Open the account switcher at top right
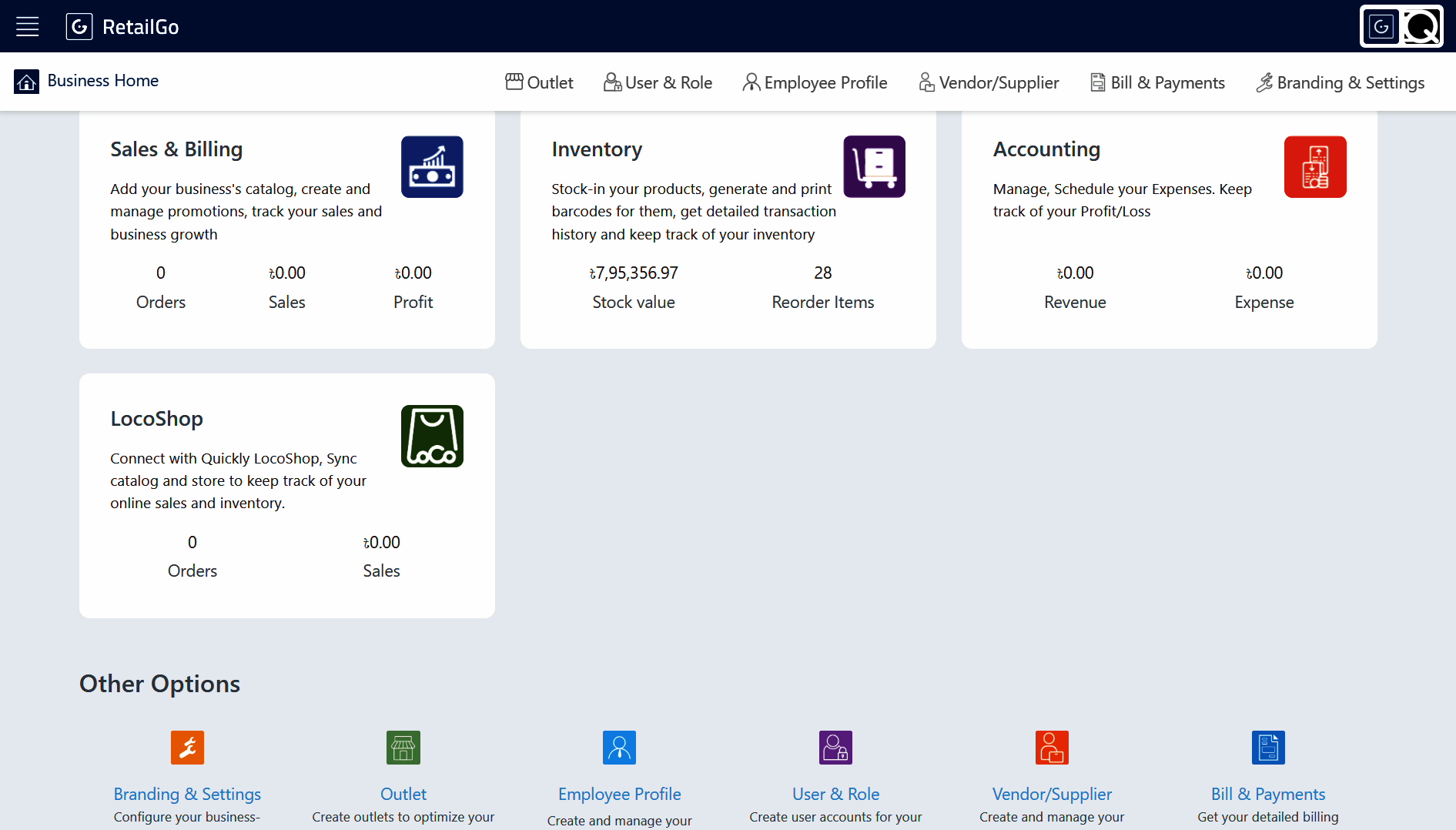This screenshot has height=830, width=1456. tap(1401, 27)
